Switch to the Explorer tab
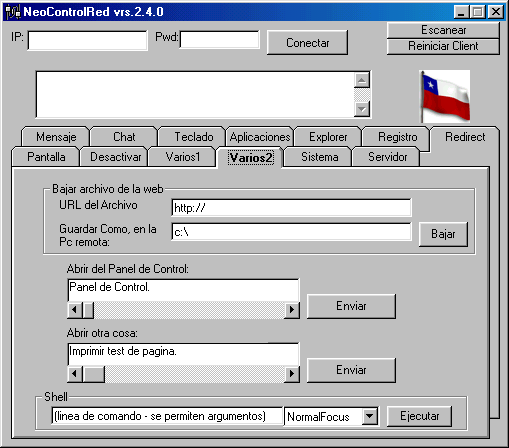 tap(328, 137)
